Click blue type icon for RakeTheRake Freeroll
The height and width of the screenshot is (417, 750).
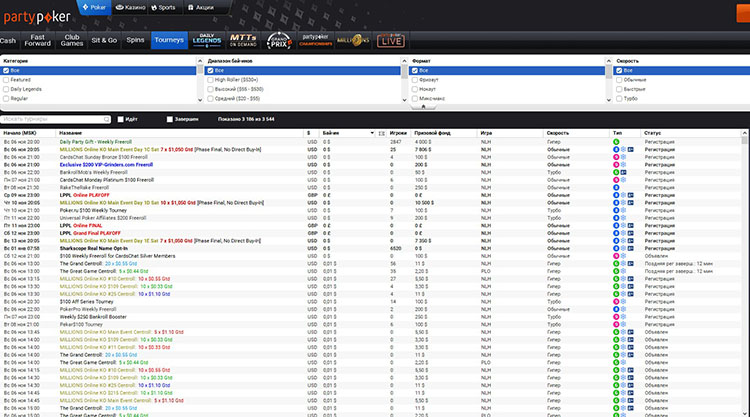coord(616,187)
